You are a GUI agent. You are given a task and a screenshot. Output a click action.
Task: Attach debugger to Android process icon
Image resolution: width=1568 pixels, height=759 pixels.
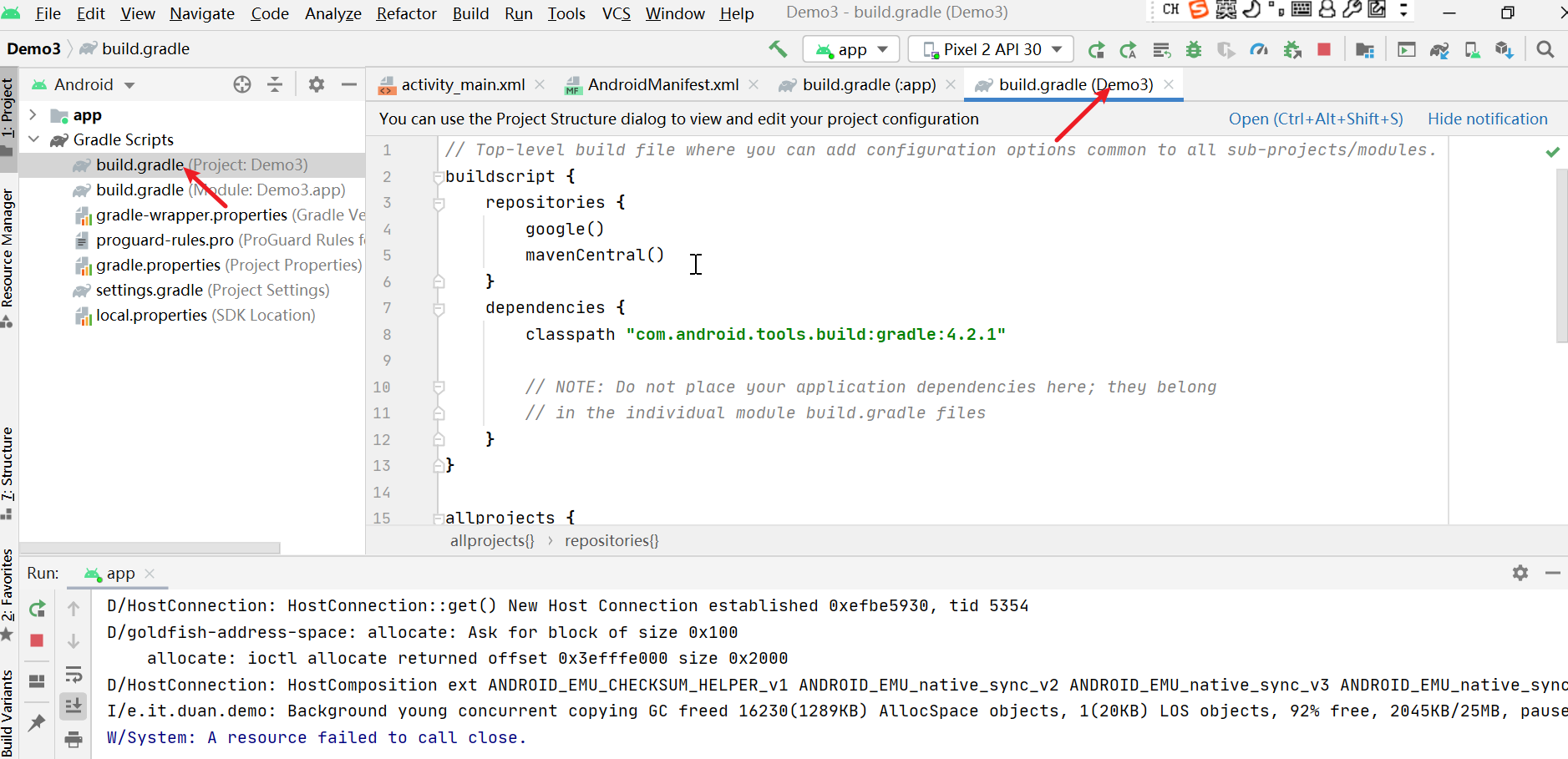point(1292,50)
